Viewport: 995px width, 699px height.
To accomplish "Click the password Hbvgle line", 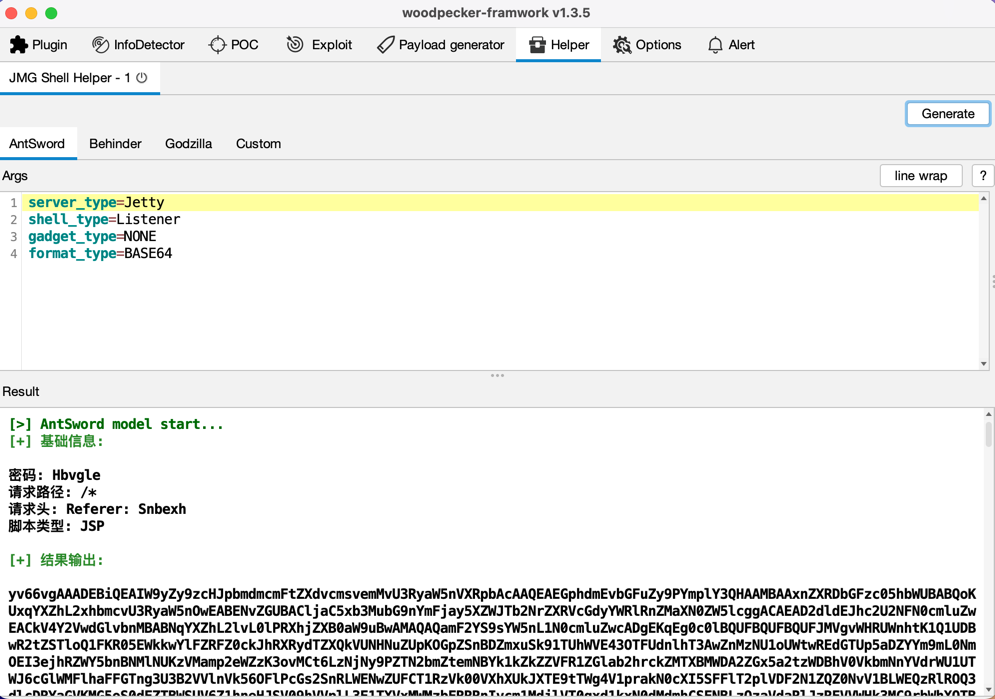I will 55,475.
